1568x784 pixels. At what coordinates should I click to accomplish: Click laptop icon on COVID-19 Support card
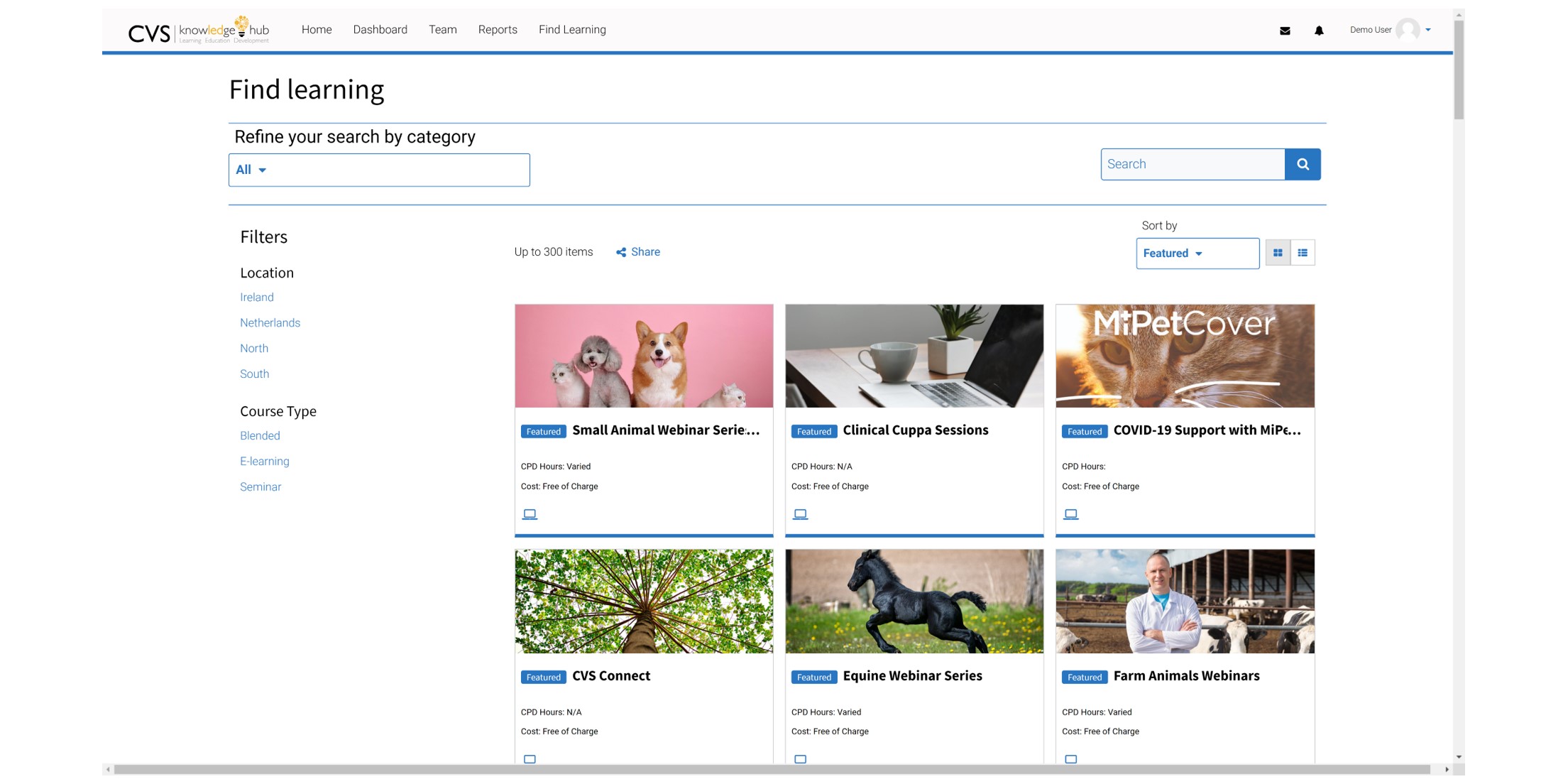pyautogui.click(x=1070, y=514)
